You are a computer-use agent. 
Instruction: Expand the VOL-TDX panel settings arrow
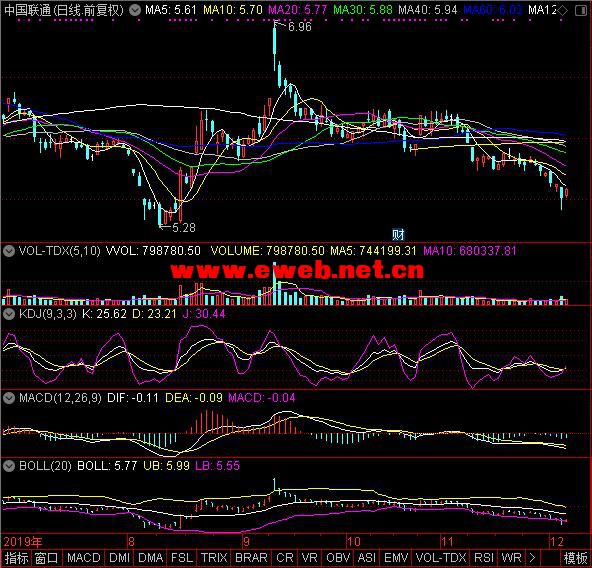9,251
